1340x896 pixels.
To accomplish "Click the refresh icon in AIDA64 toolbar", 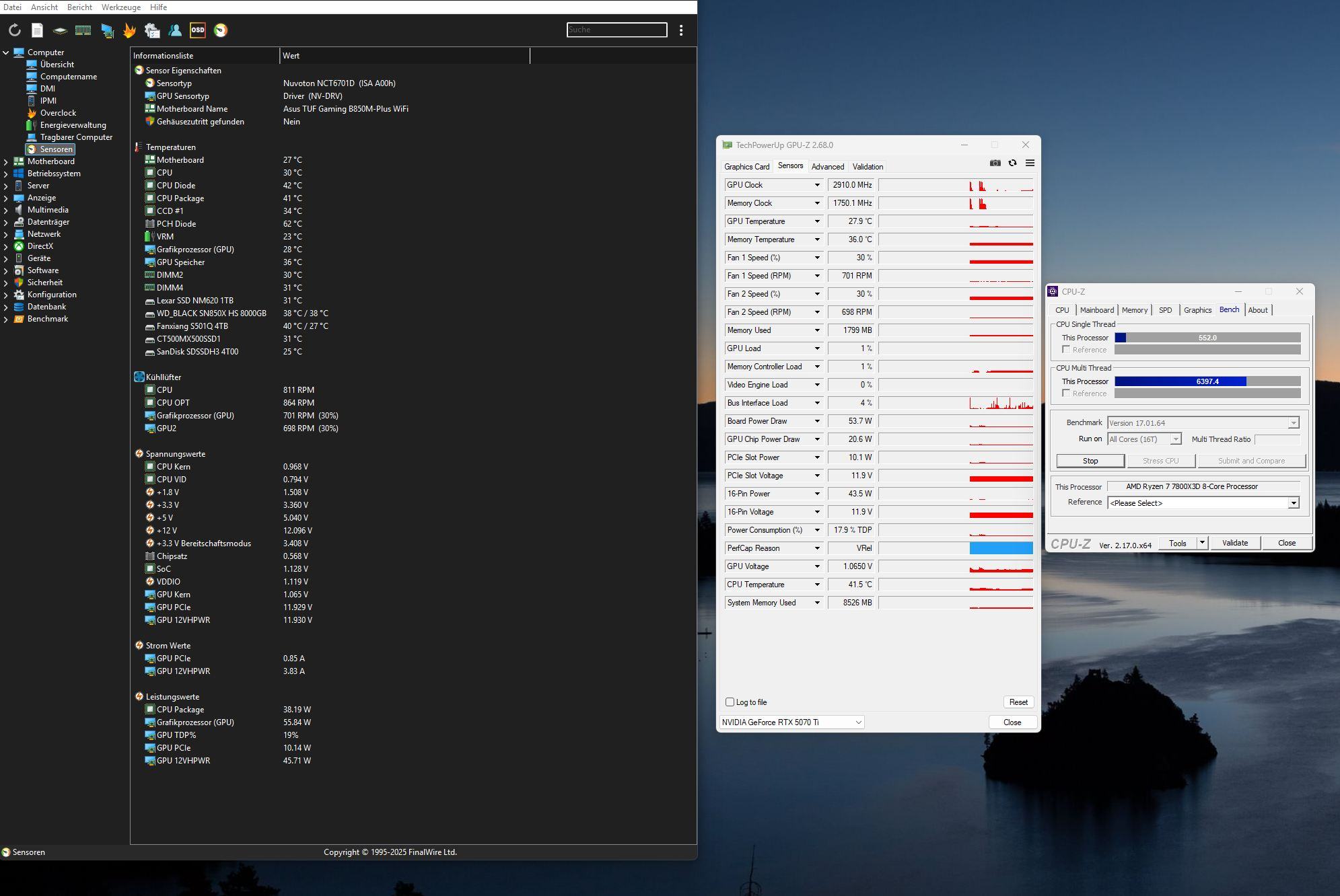I will pos(14,30).
